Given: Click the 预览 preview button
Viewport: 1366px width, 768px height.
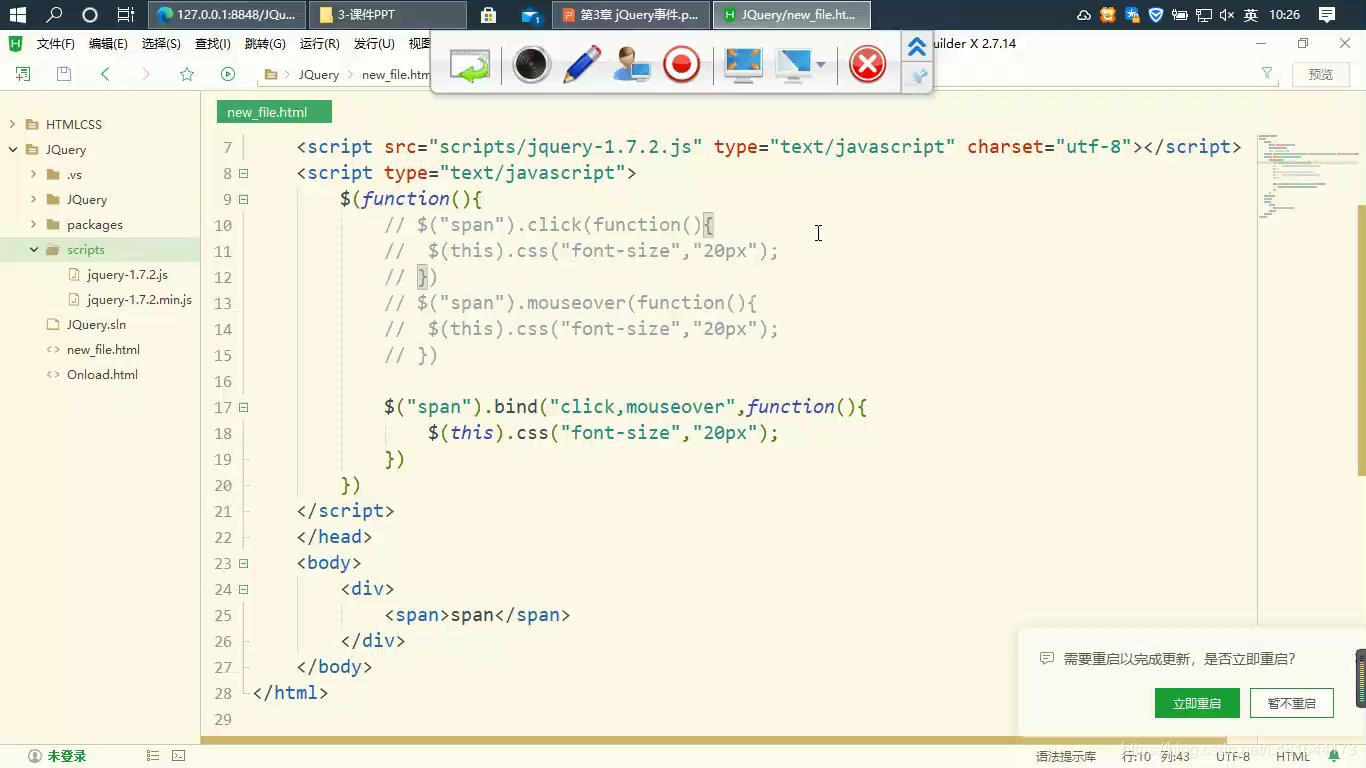Looking at the screenshot, I should click(1321, 74).
